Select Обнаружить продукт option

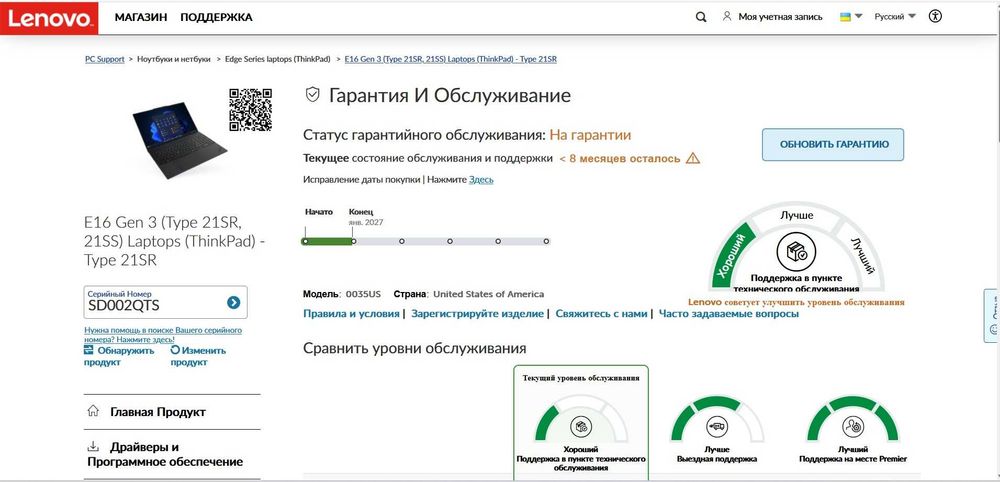[x=119, y=356]
